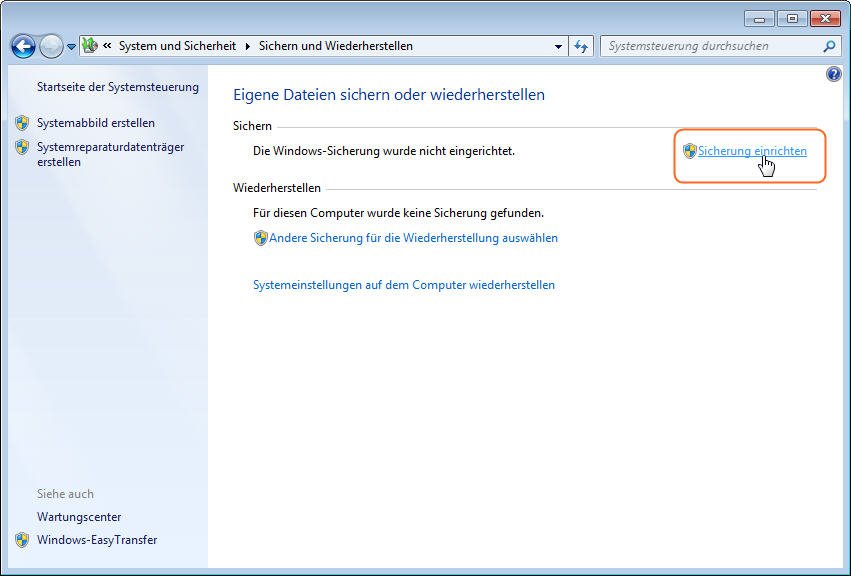Click the Siehe auch label
The width and height of the screenshot is (851, 576).
tap(65, 494)
